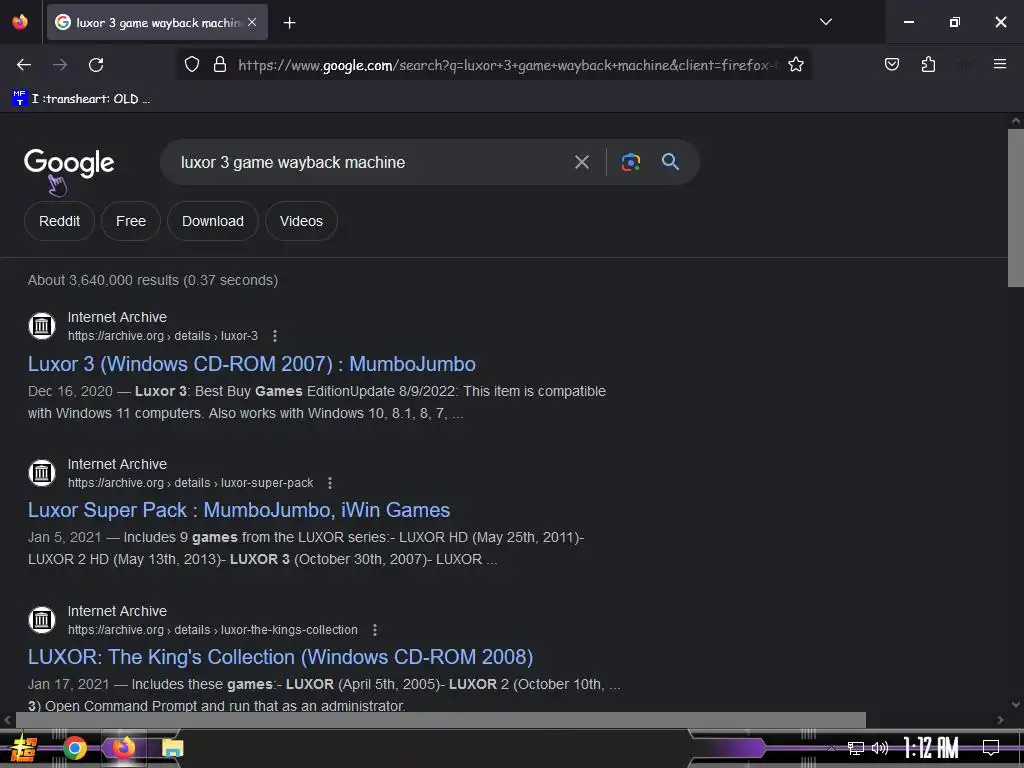Screen dimensions: 1024x768
Task: Click the scroll right arrow
Action: [x=1000, y=720]
